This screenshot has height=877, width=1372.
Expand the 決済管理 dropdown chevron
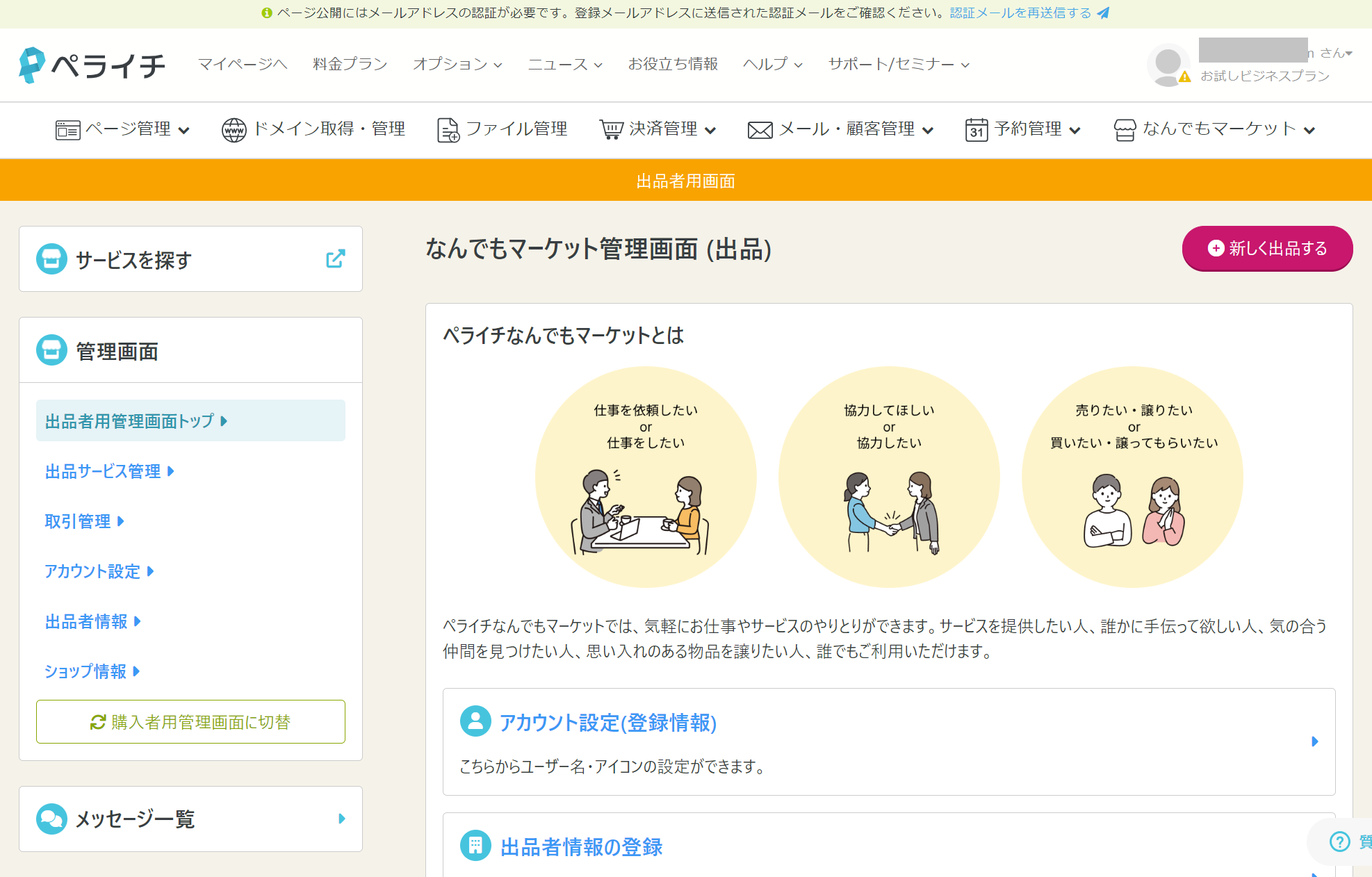710,131
